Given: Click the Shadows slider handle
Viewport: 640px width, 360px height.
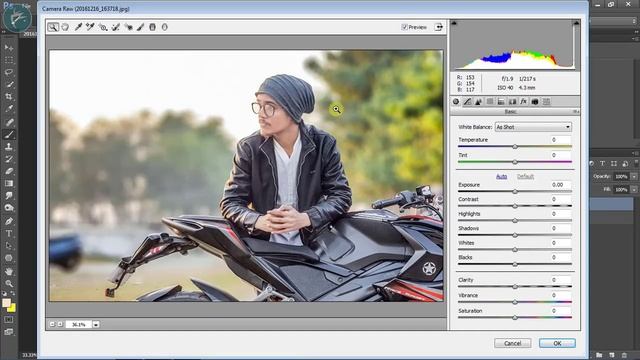Looking at the screenshot, I should pos(515,235).
